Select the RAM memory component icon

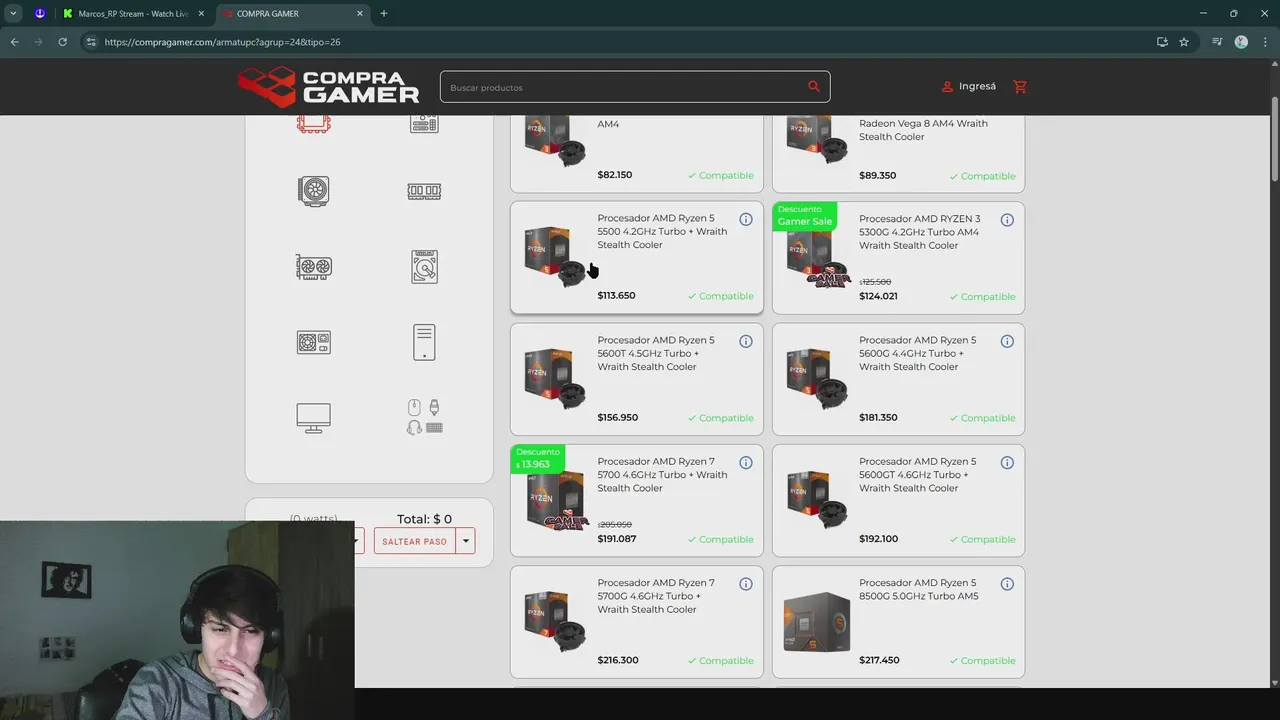[x=424, y=191]
